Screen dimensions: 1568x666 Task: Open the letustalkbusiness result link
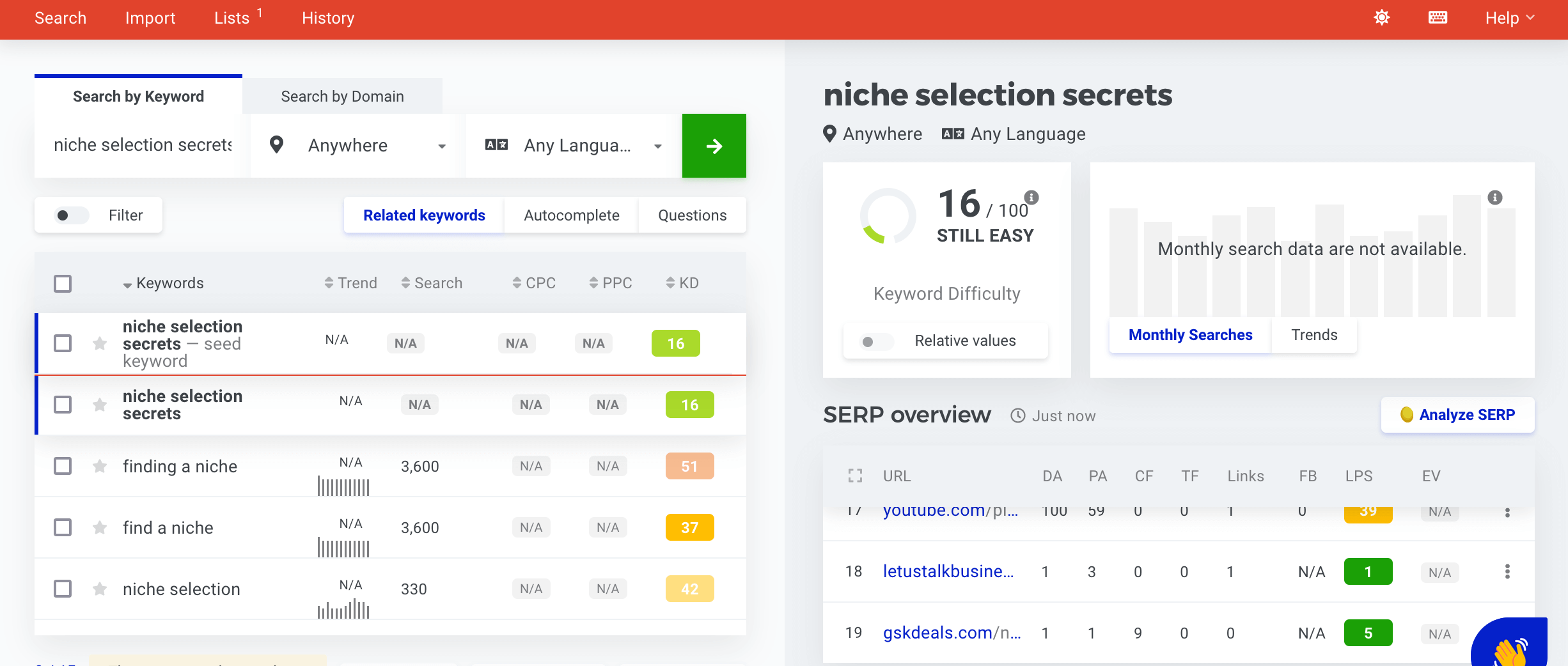[948, 571]
